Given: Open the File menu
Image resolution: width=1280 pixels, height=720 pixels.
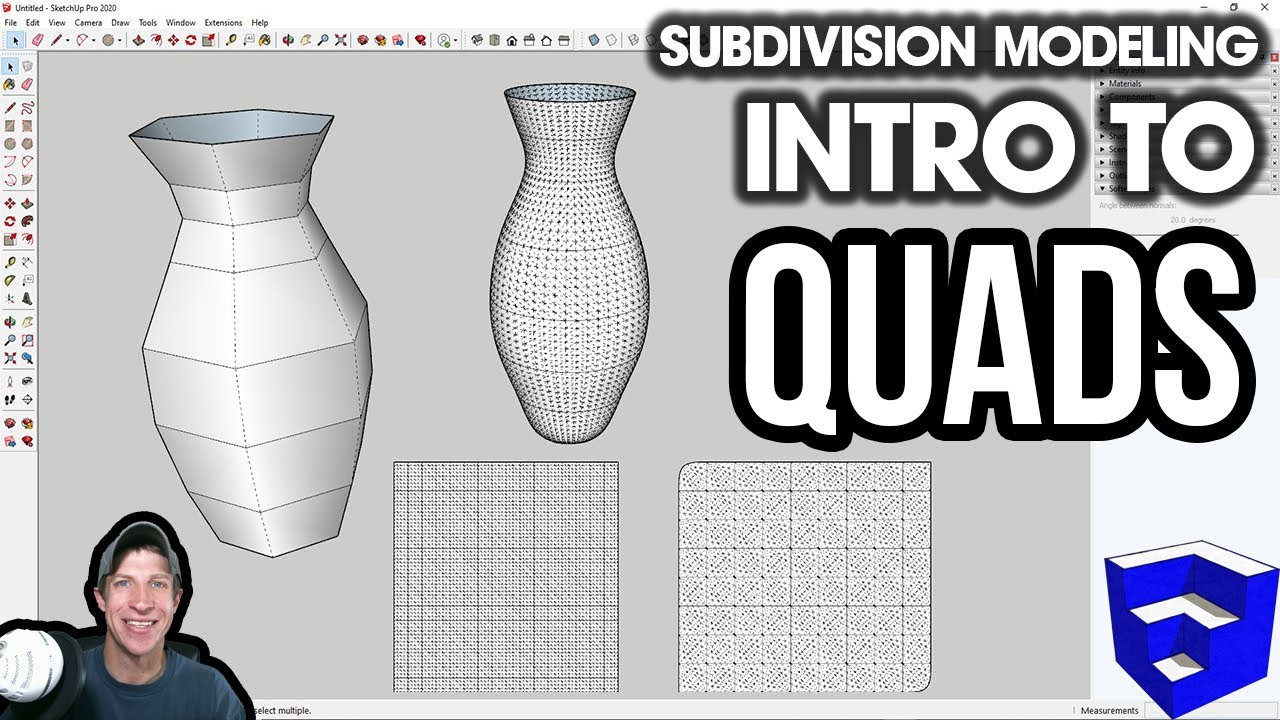Looking at the screenshot, I should pos(10,22).
